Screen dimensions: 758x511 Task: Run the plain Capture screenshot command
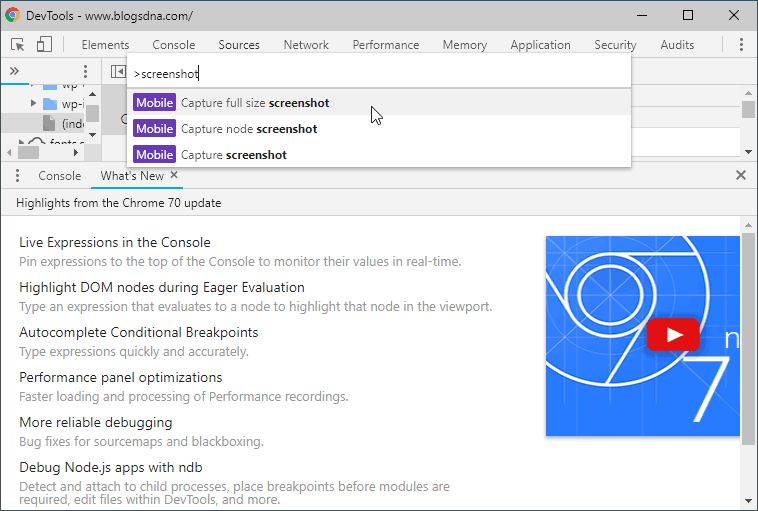coord(379,155)
